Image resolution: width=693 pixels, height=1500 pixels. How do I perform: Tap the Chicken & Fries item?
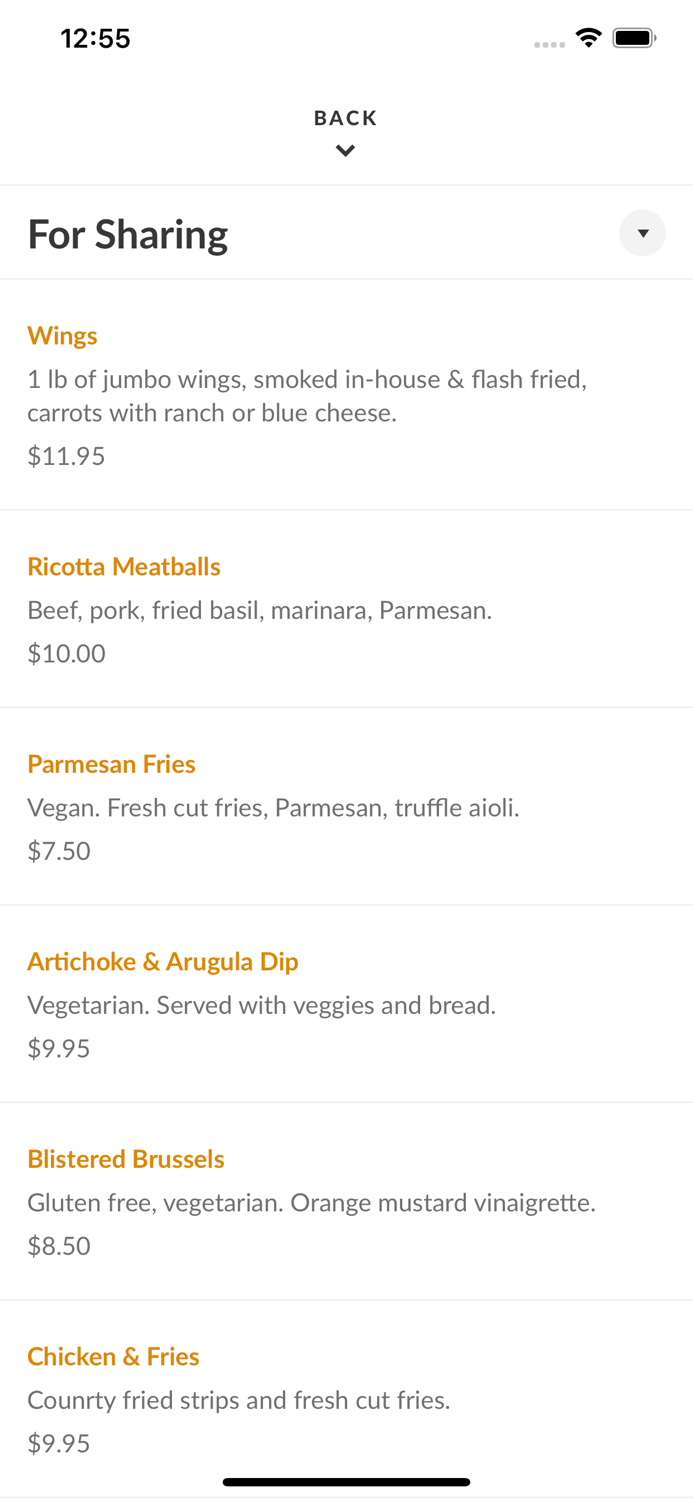point(113,1356)
